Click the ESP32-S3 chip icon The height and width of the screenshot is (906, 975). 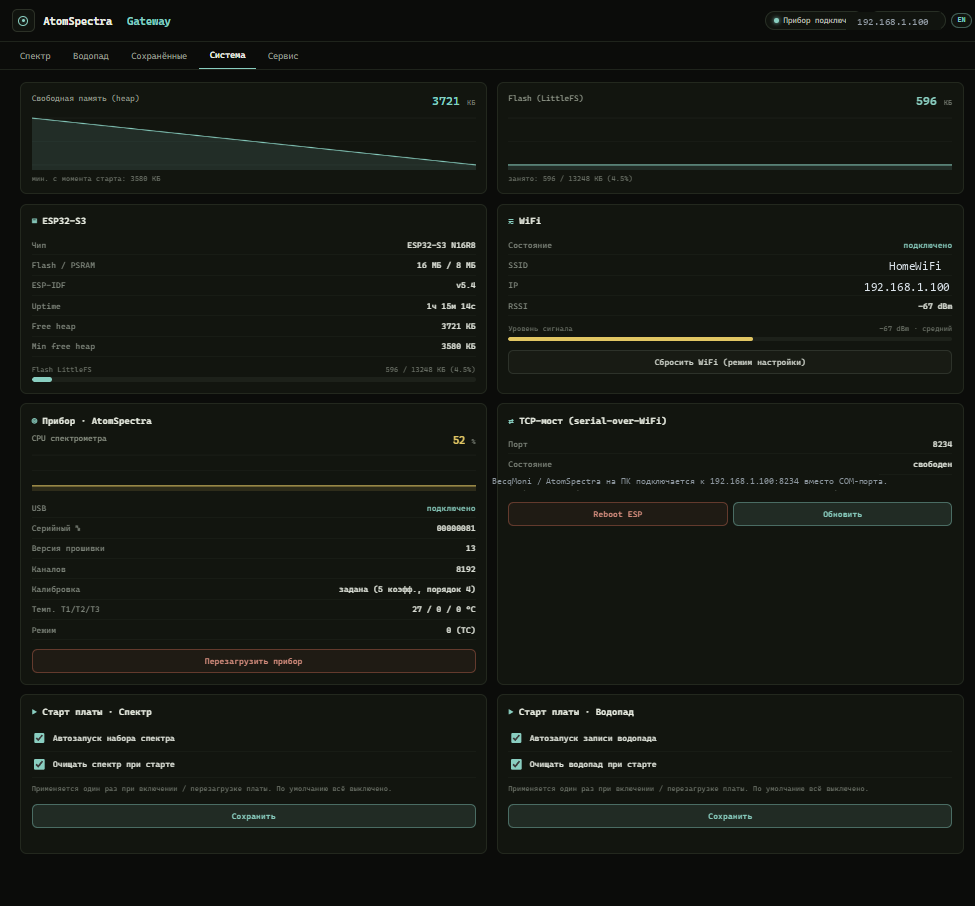34,221
